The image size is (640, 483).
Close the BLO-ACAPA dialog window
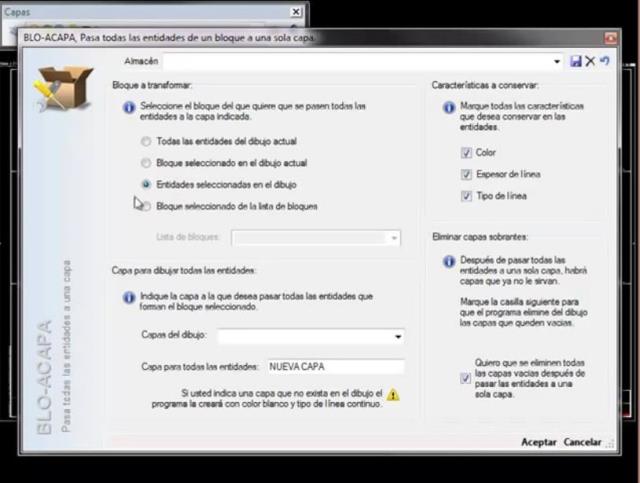point(611,38)
